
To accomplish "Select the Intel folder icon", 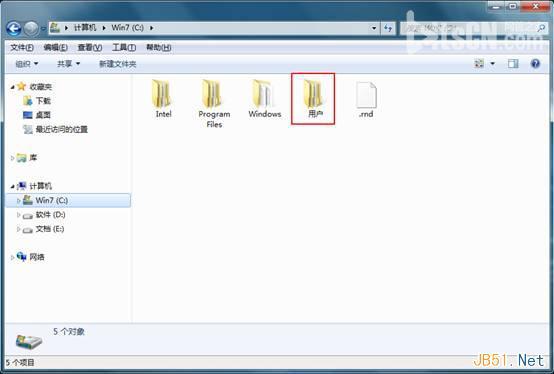I will pos(161,94).
